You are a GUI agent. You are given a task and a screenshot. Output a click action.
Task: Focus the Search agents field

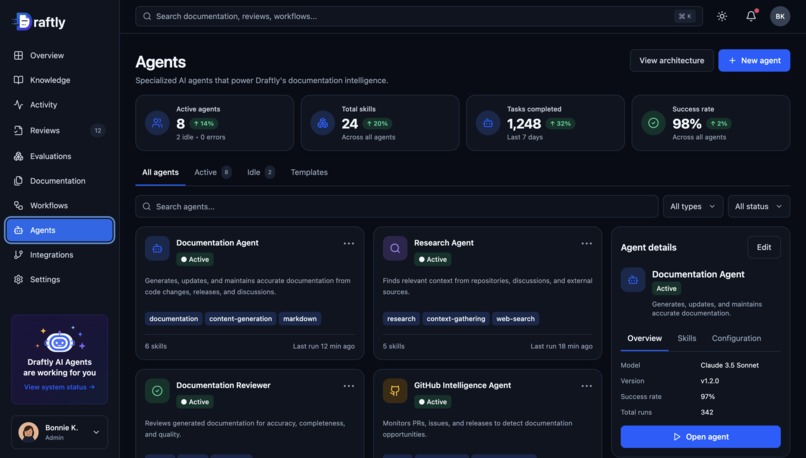(397, 207)
